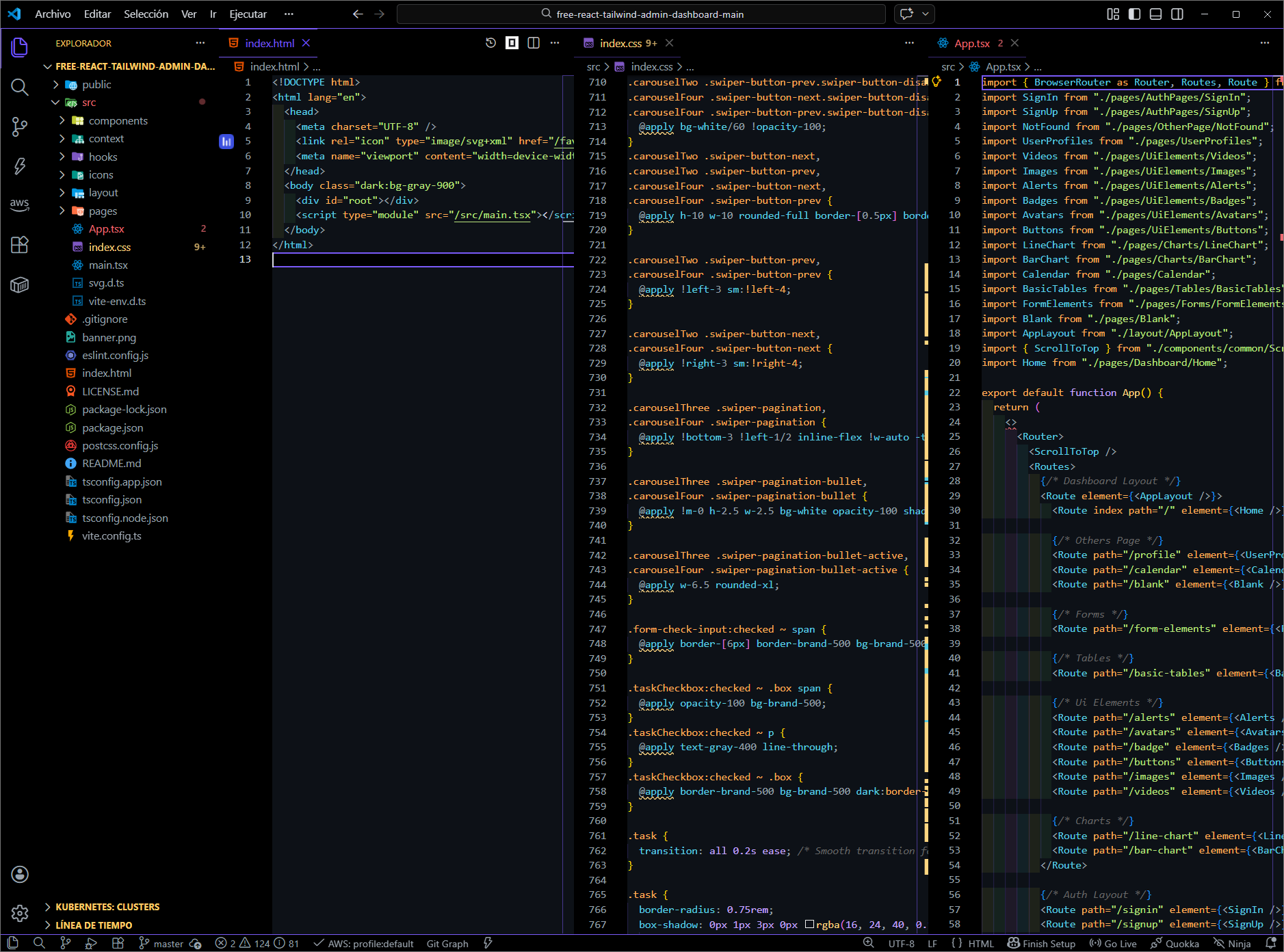Open more actions for the index.css editor group
1284x952 pixels.
pyautogui.click(x=909, y=43)
